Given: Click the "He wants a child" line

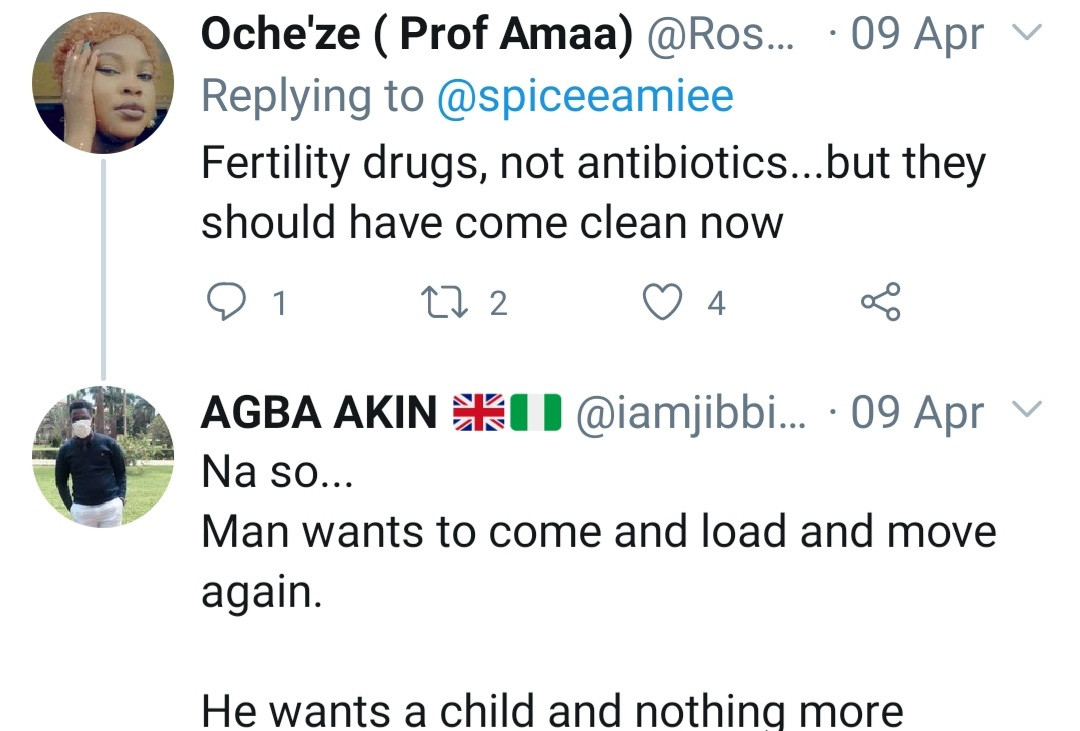Looking at the screenshot, I should point(552,710).
